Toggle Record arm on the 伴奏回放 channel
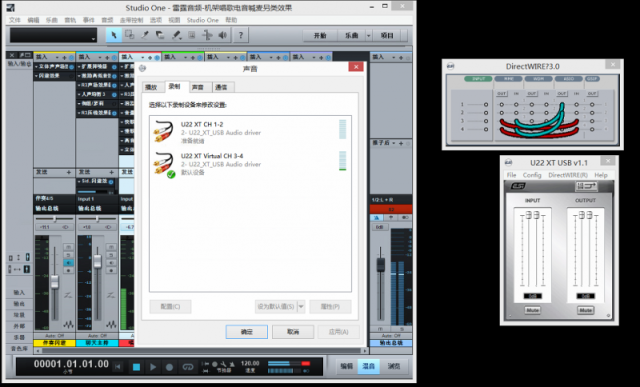Screen dimensions: 640x387 tap(68, 271)
